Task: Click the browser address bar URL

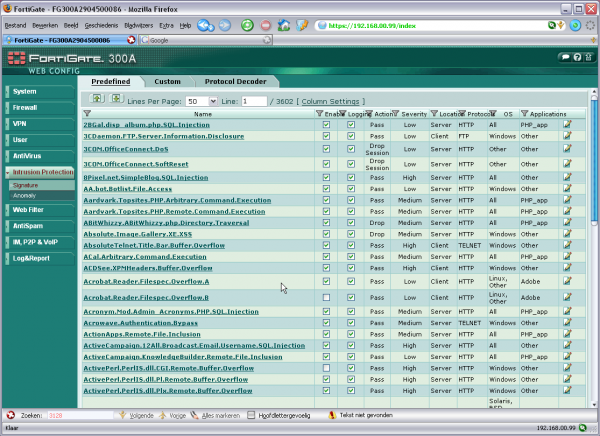Action: point(372,26)
